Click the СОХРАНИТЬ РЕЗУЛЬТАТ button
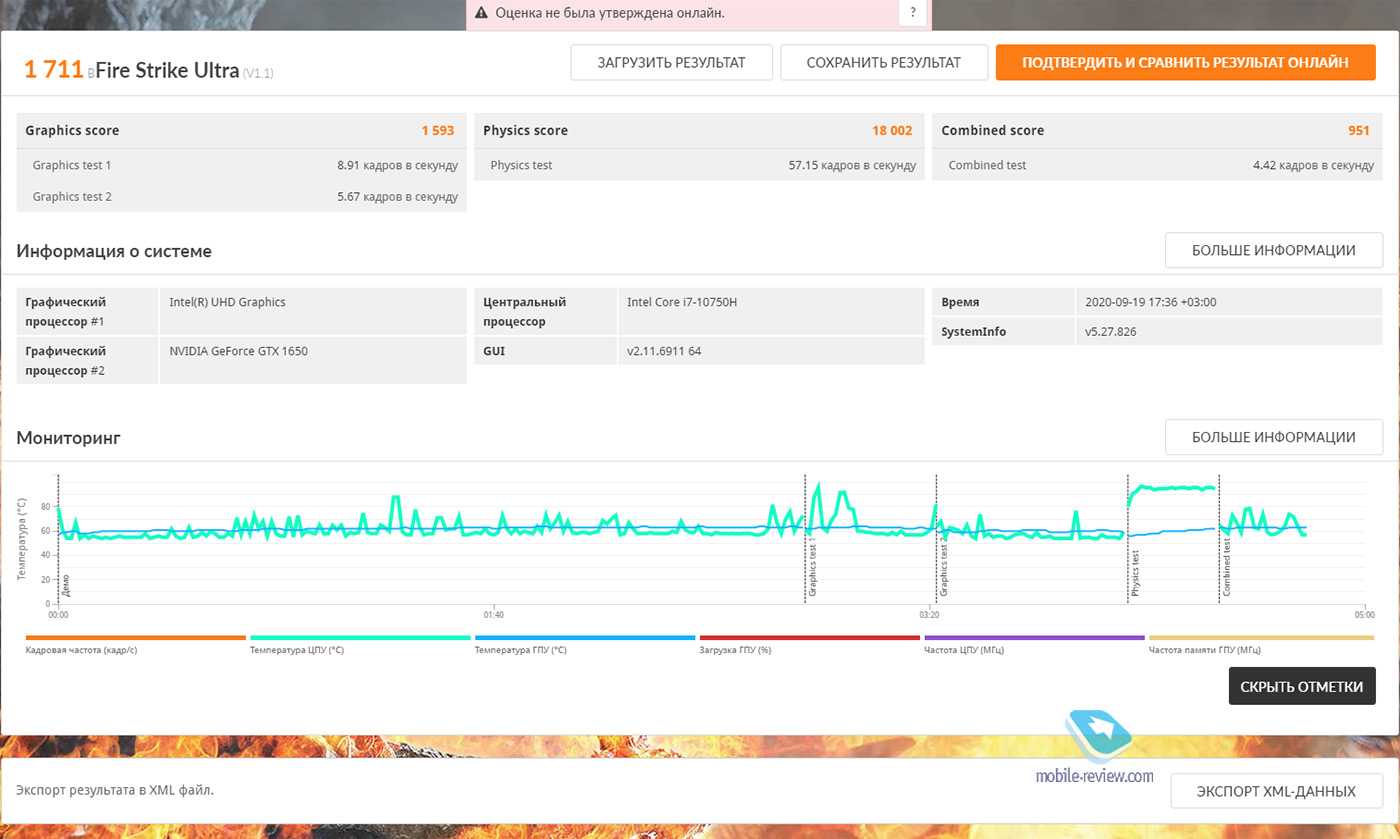Screen dimensions: 1400x839 [884, 62]
